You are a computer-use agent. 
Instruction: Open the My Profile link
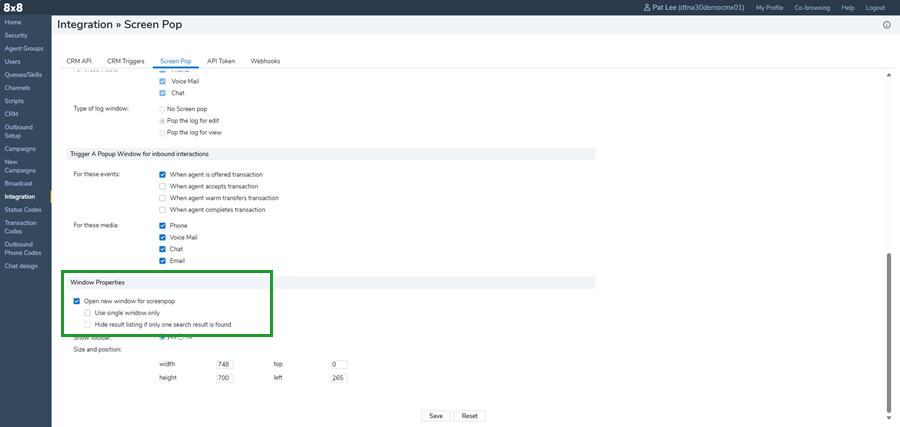[769, 7]
